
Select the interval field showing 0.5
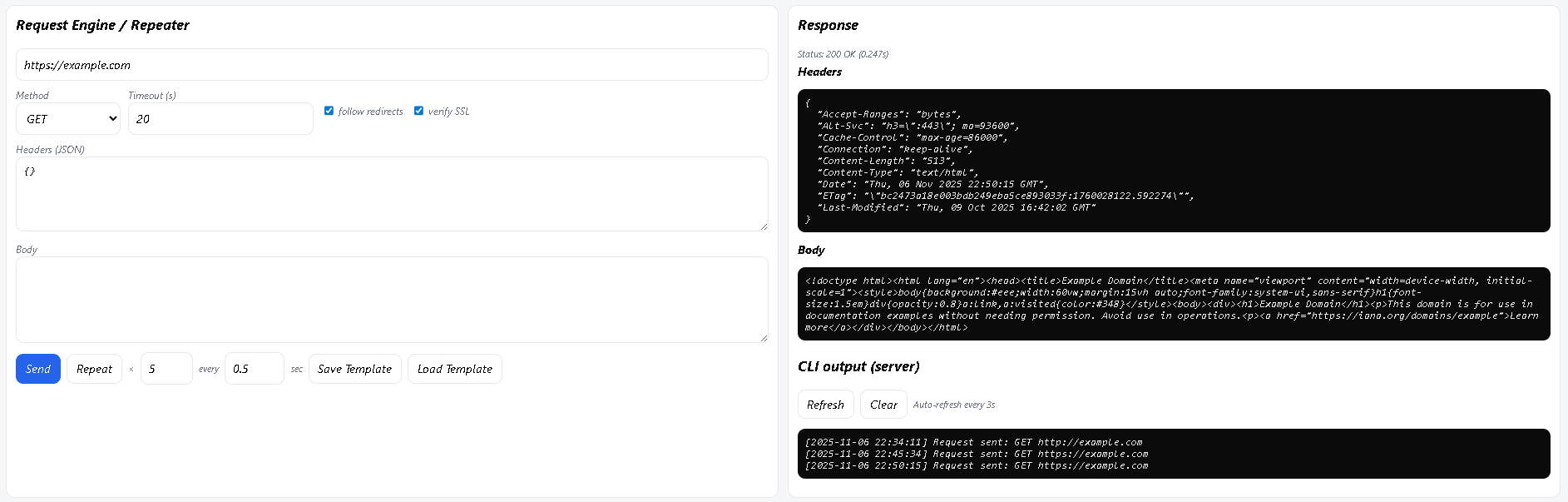click(x=255, y=369)
